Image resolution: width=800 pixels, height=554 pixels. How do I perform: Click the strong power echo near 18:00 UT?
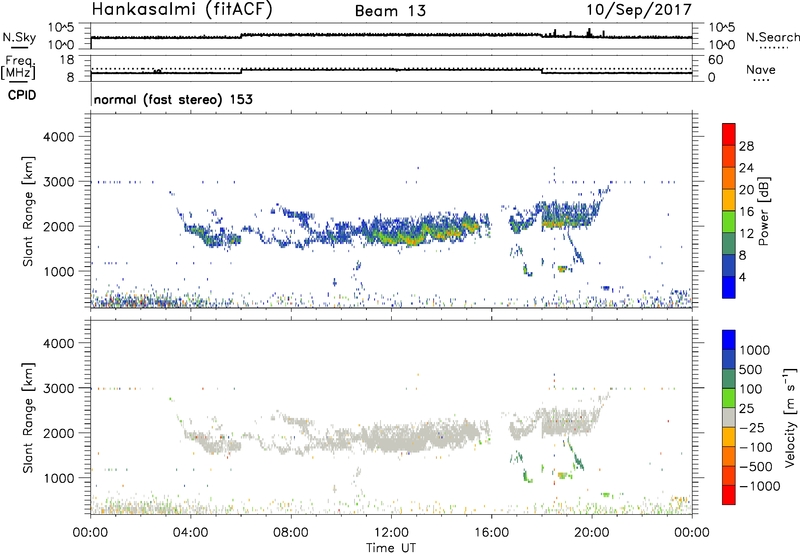[554, 223]
